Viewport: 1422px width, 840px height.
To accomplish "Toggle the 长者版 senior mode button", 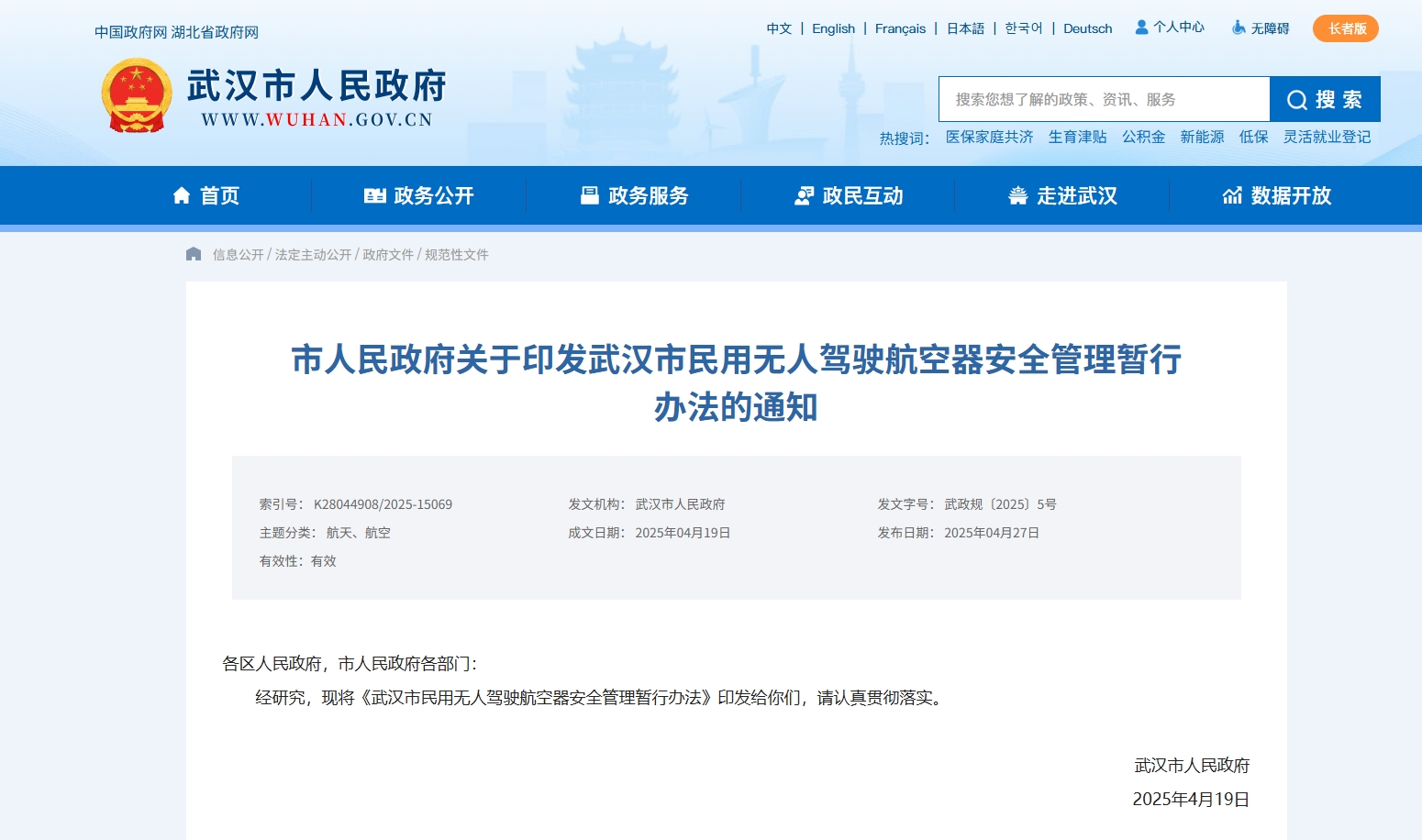I will coord(1345,28).
